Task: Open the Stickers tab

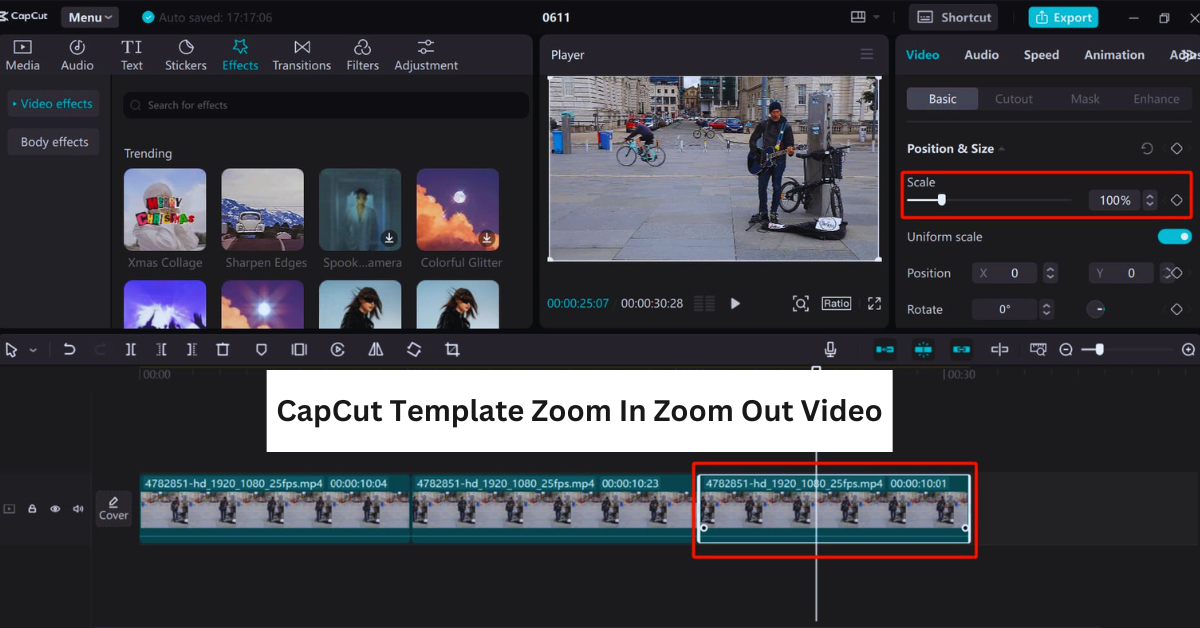Action: 186,55
